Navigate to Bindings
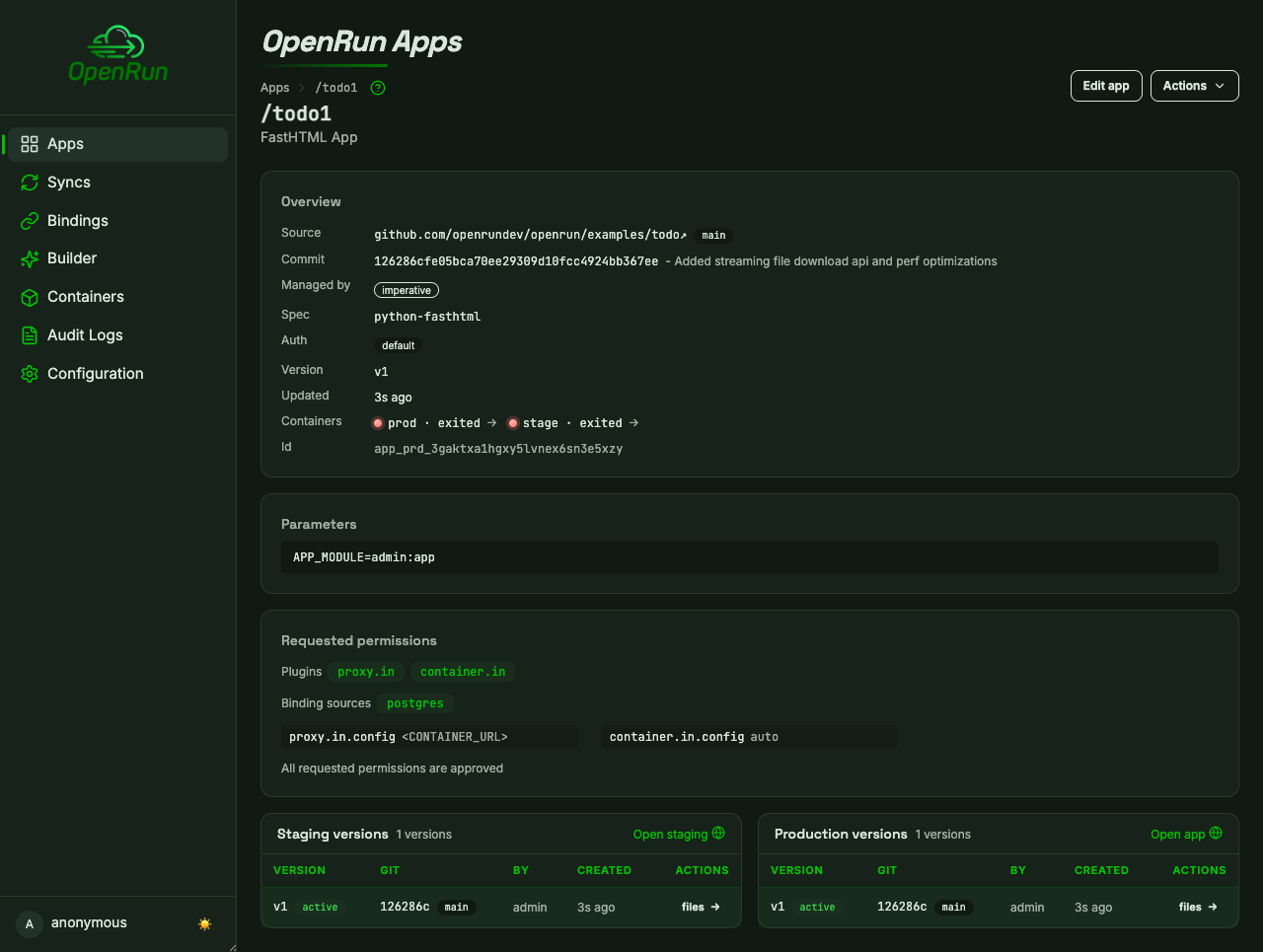Image resolution: width=1263 pixels, height=952 pixels. tap(117, 221)
